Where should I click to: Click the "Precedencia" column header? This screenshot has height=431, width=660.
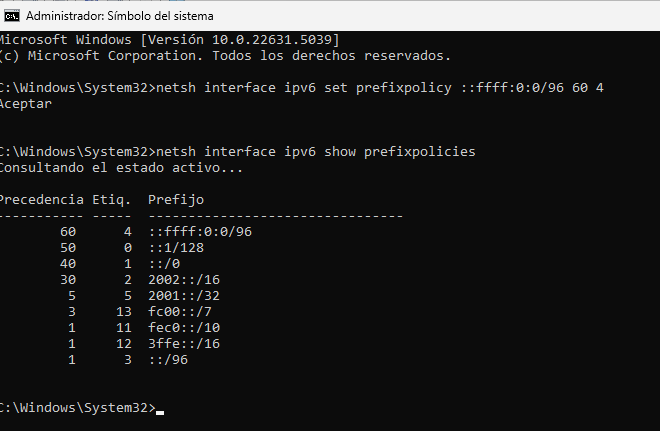click(x=40, y=199)
